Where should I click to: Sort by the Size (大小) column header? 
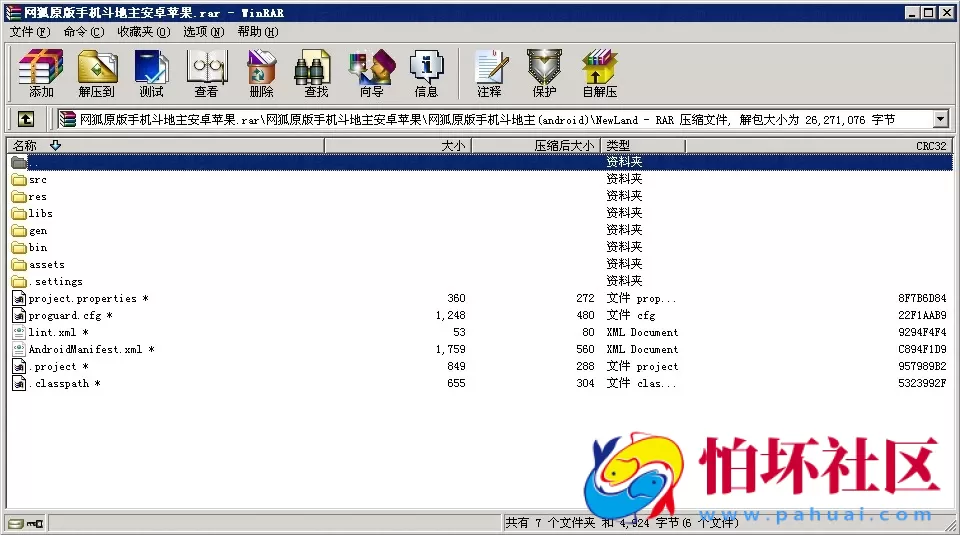point(398,145)
